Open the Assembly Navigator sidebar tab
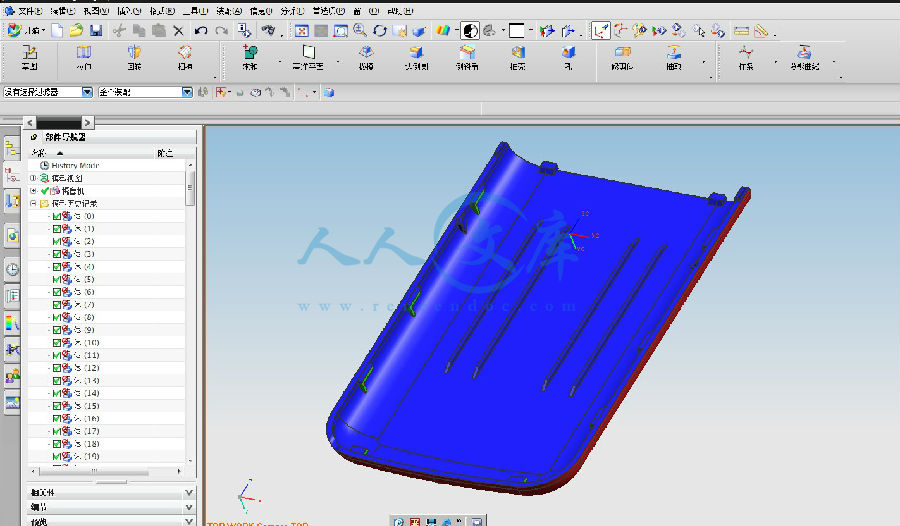The image size is (900, 526). point(11,149)
